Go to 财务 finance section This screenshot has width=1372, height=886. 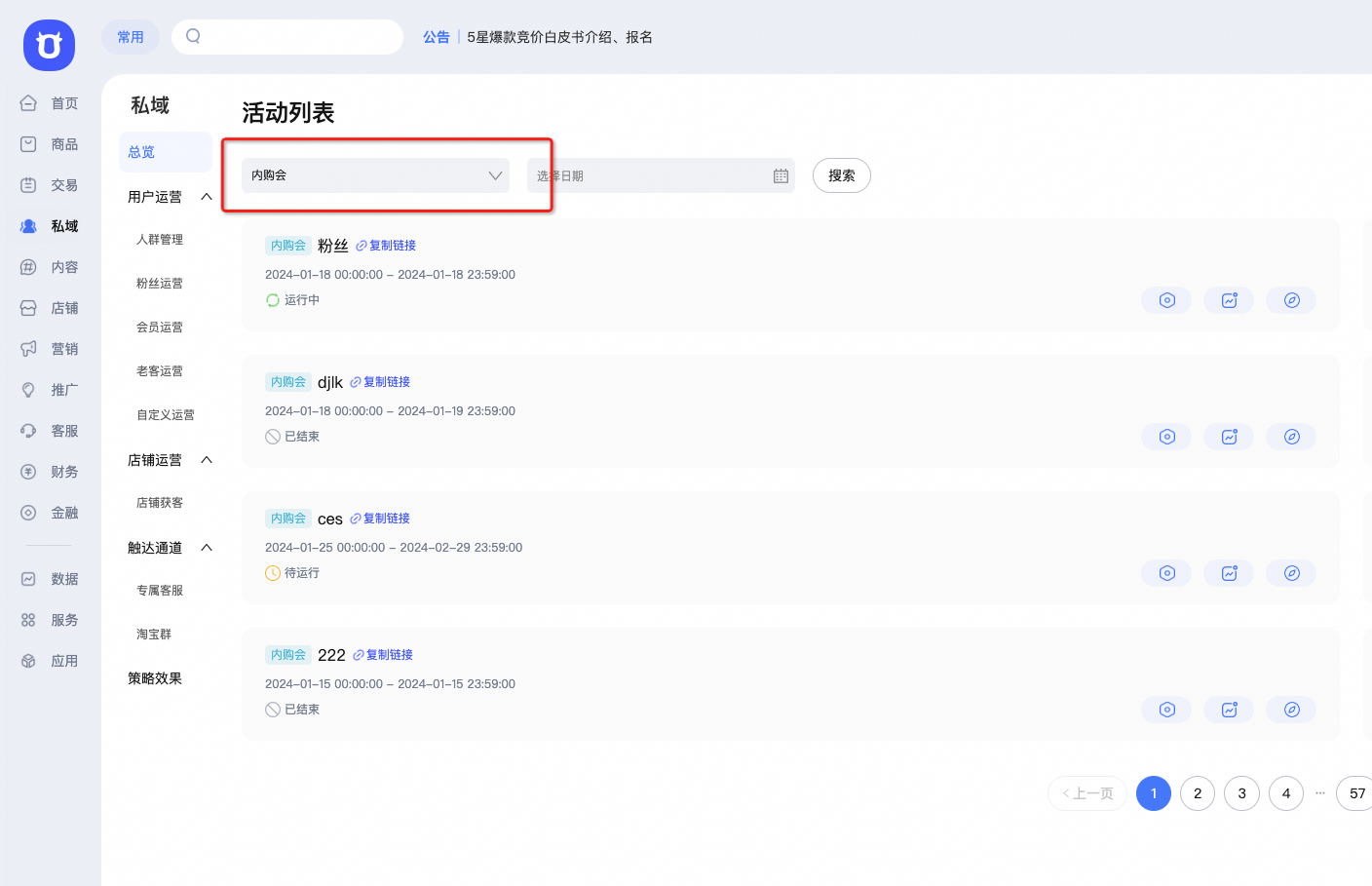[50, 472]
